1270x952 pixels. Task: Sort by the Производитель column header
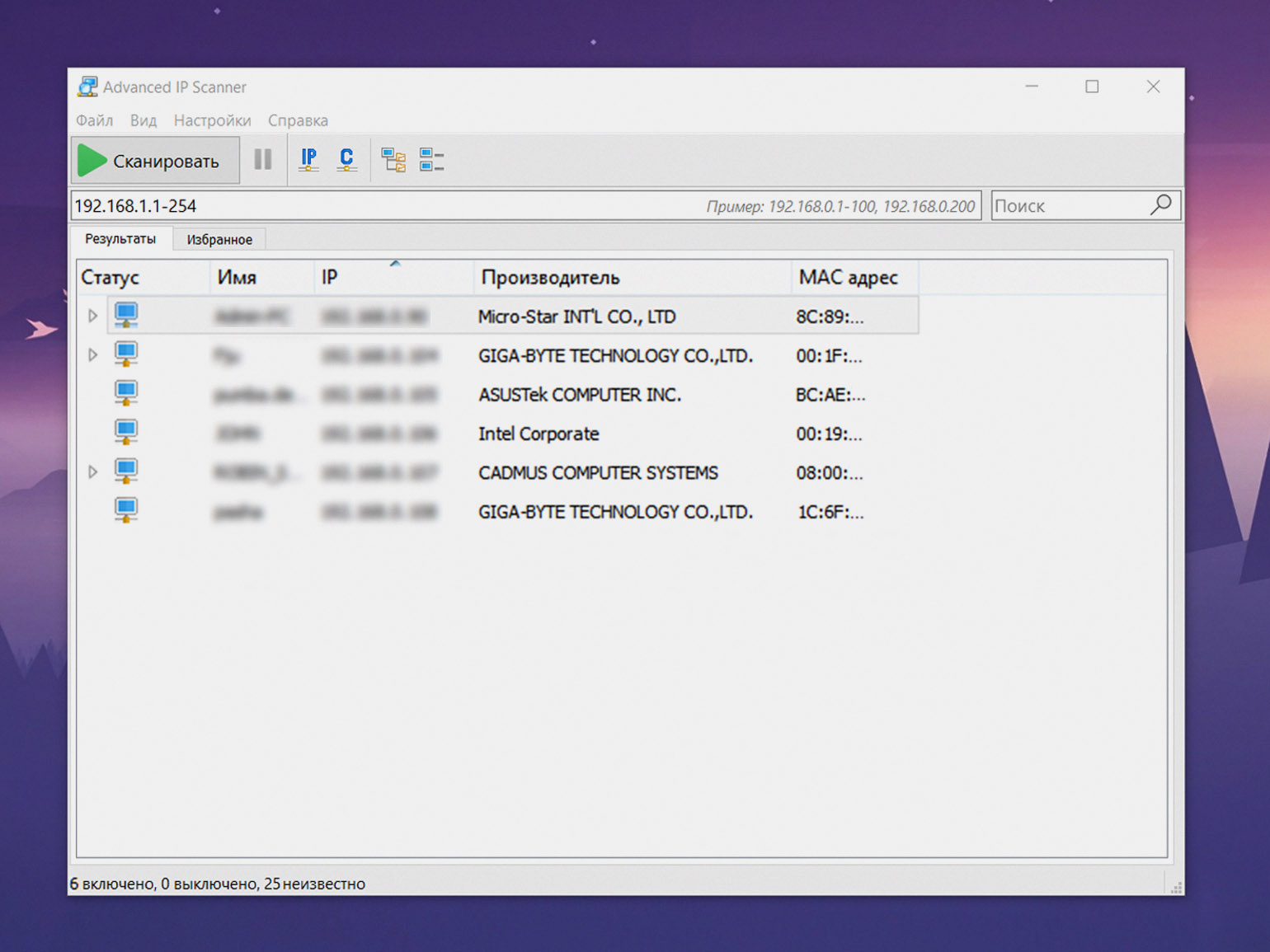click(x=633, y=278)
